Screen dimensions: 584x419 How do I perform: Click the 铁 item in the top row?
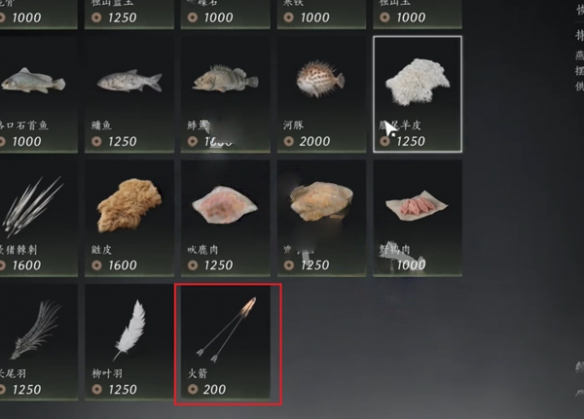pyautogui.click(x=321, y=14)
